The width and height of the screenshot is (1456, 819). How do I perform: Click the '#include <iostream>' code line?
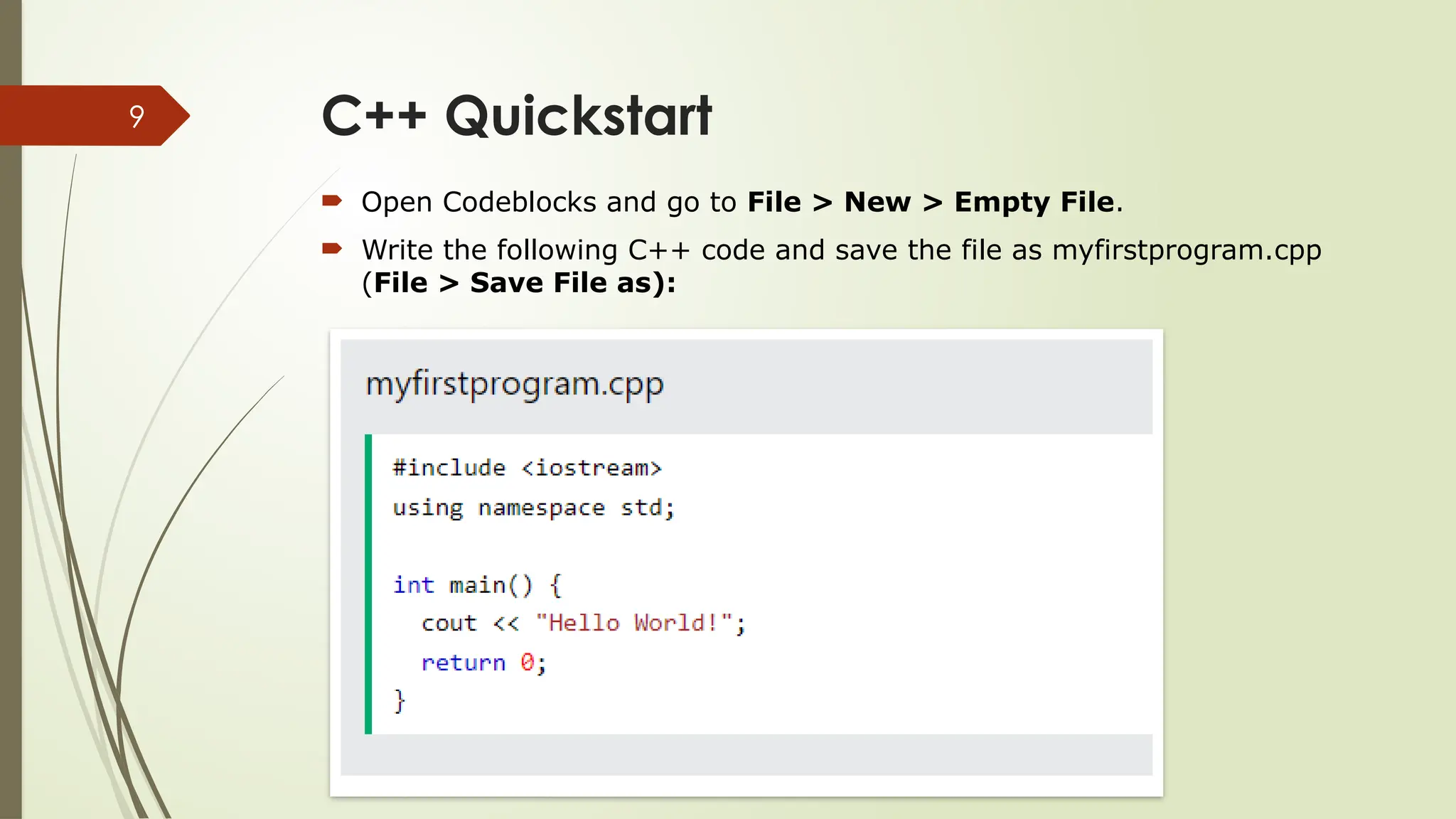[527, 468]
